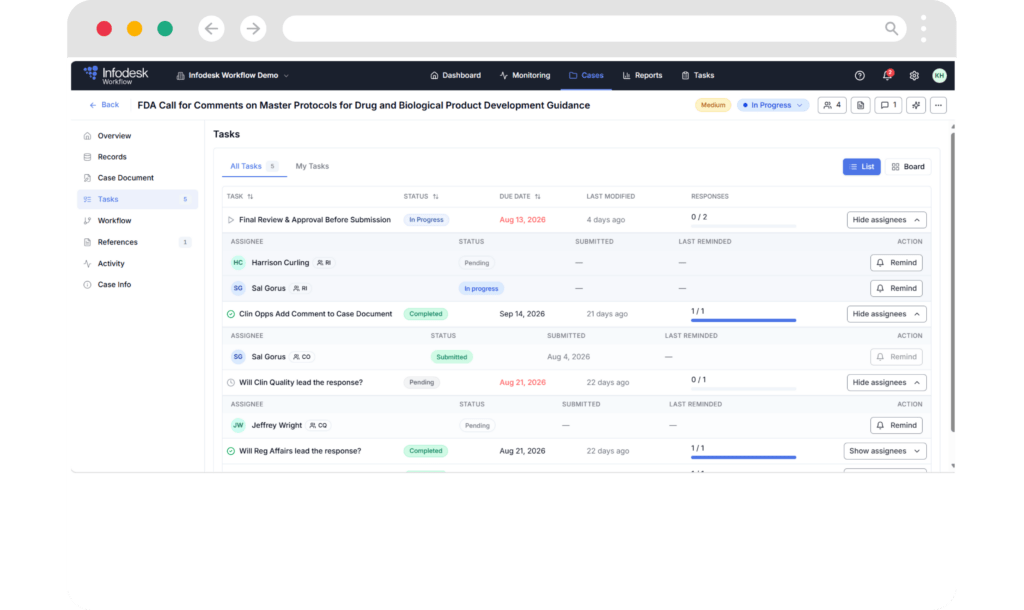Viewport: 1024px width, 610px height.
Task: Click Jeffrey Wright's JW avatar
Action: click(238, 425)
